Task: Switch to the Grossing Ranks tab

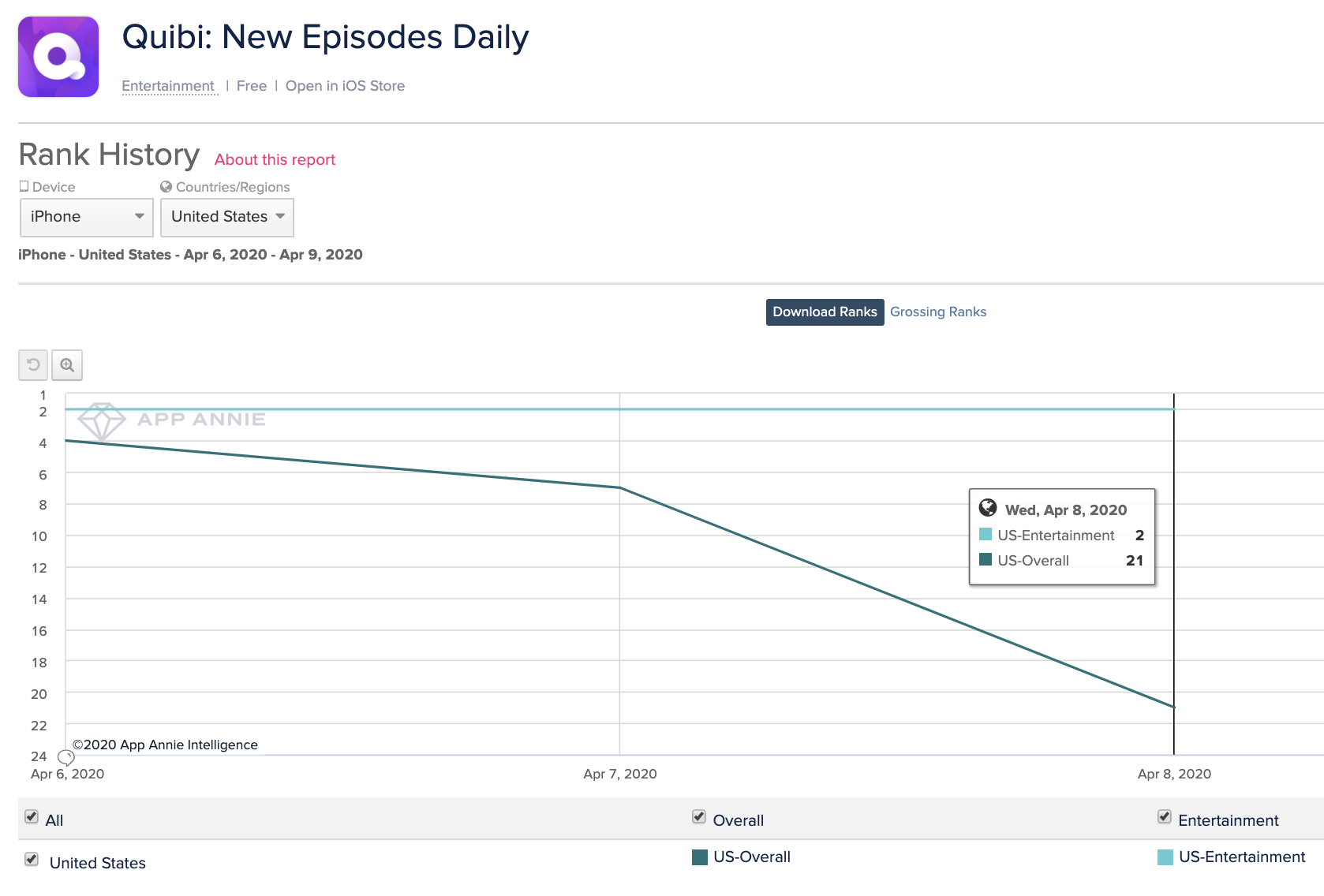Action: pyautogui.click(x=938, y=312)
